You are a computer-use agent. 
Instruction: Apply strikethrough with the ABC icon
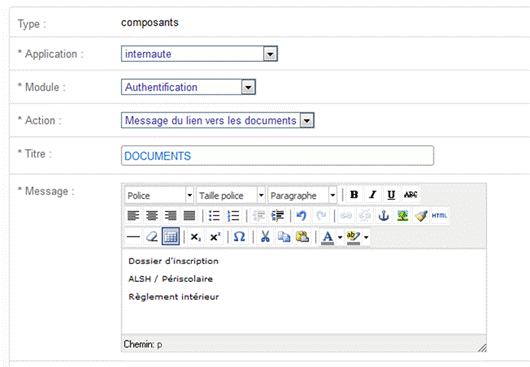coord(410,195)
